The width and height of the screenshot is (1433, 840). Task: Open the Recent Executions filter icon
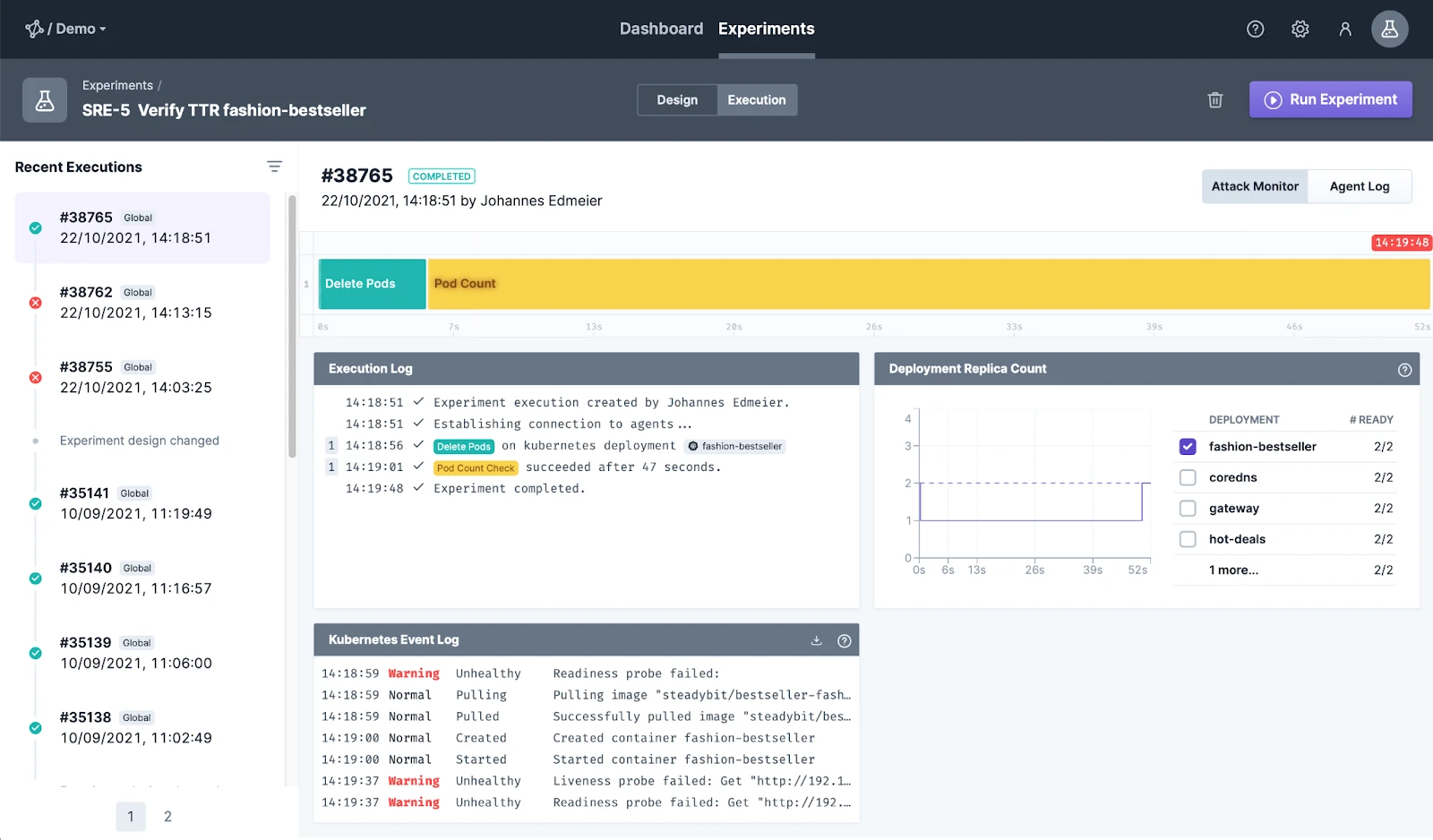274,167
